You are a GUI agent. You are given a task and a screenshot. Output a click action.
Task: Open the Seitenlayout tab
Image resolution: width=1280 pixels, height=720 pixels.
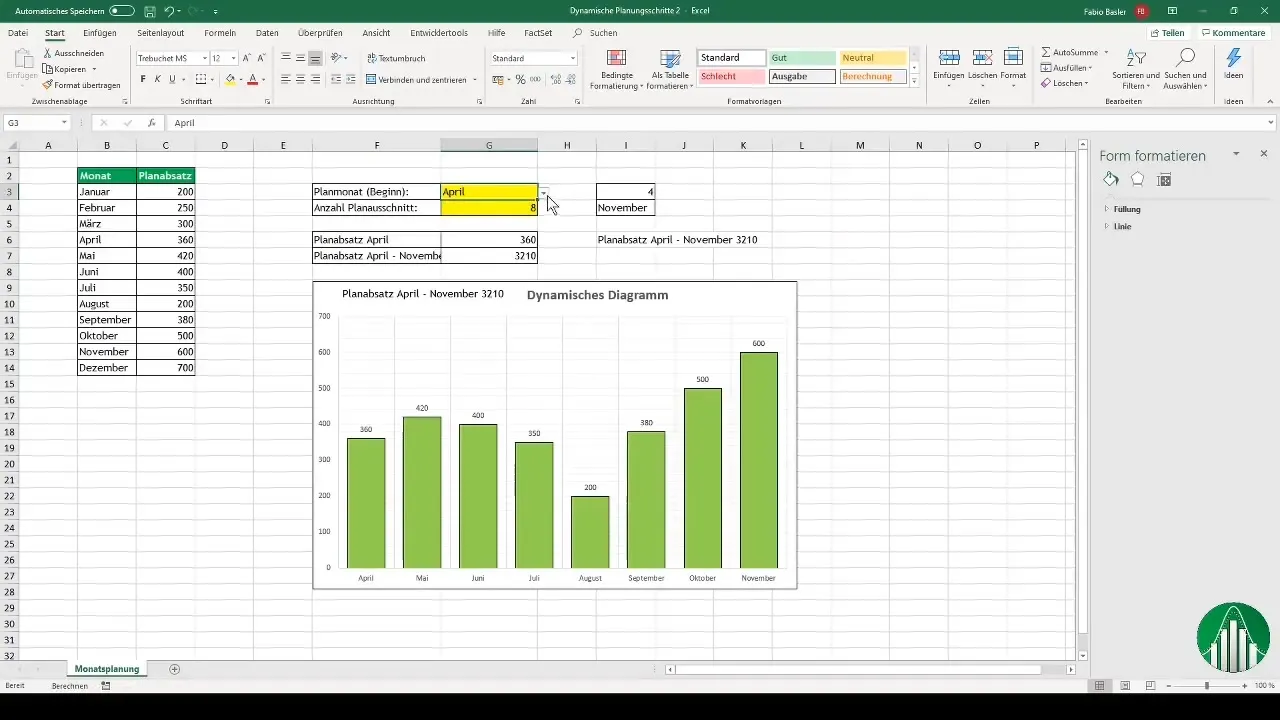coord(161,33)
